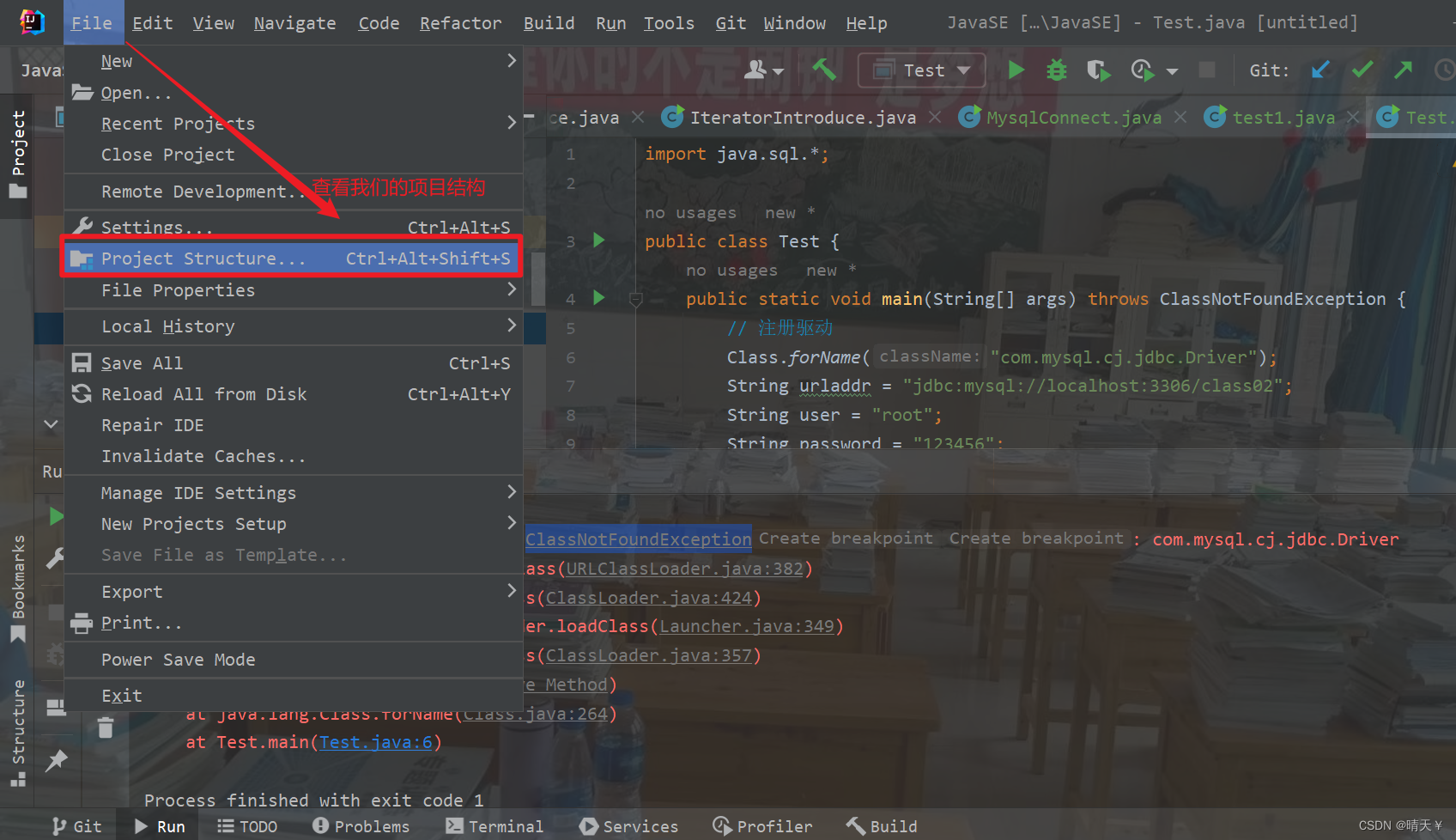The width and height of the screenshot is (1456, 840).
Task: Select Remote Development menu entry
Action: point(294,191)
